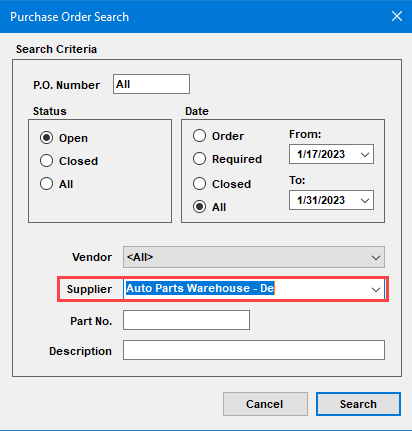The height and width of the screenshot is (431, 412).
Task: Click the Search button
Action: [358, 404]
